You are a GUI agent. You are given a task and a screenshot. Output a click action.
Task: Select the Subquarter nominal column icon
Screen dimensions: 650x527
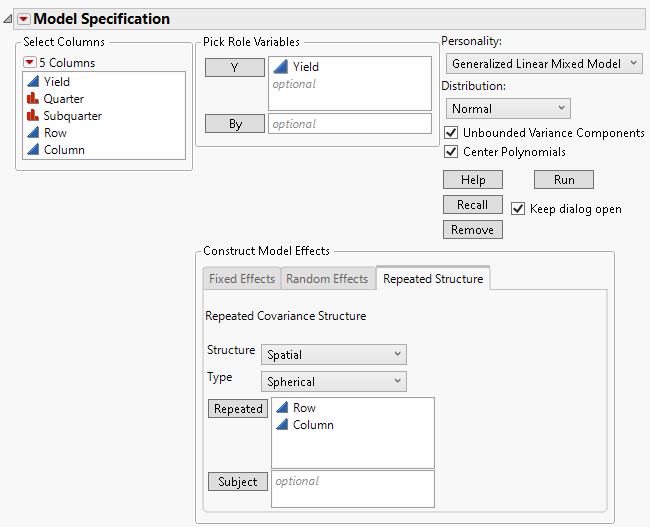point(33,116)
